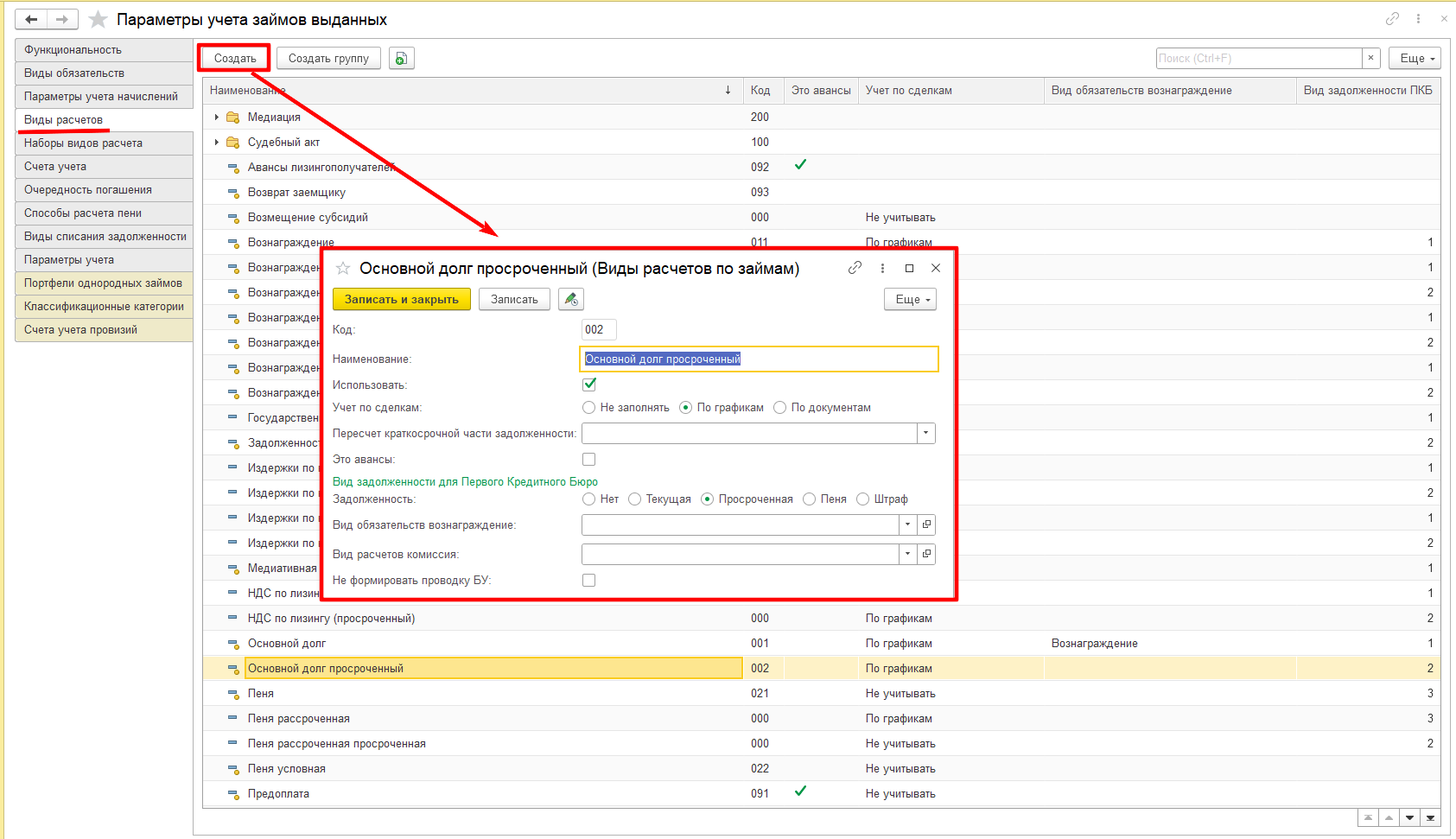Click the back navigation arrow
The width and height of the screenshot is (1456, 839).
click(x=31, y=19)
